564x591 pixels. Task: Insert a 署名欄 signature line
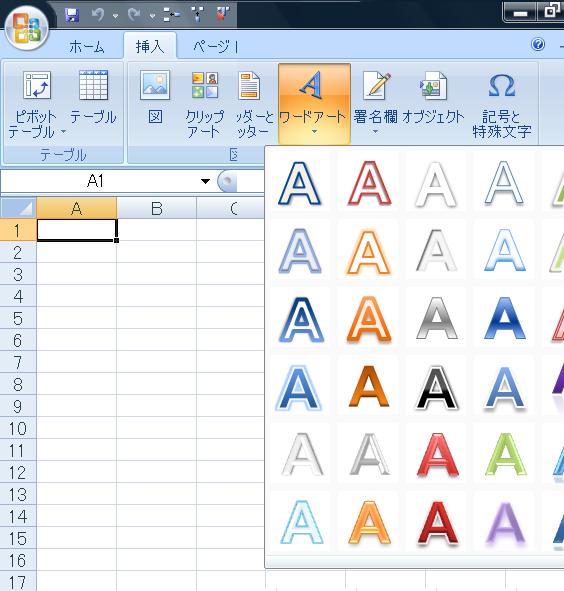click(x=375, y=98)
